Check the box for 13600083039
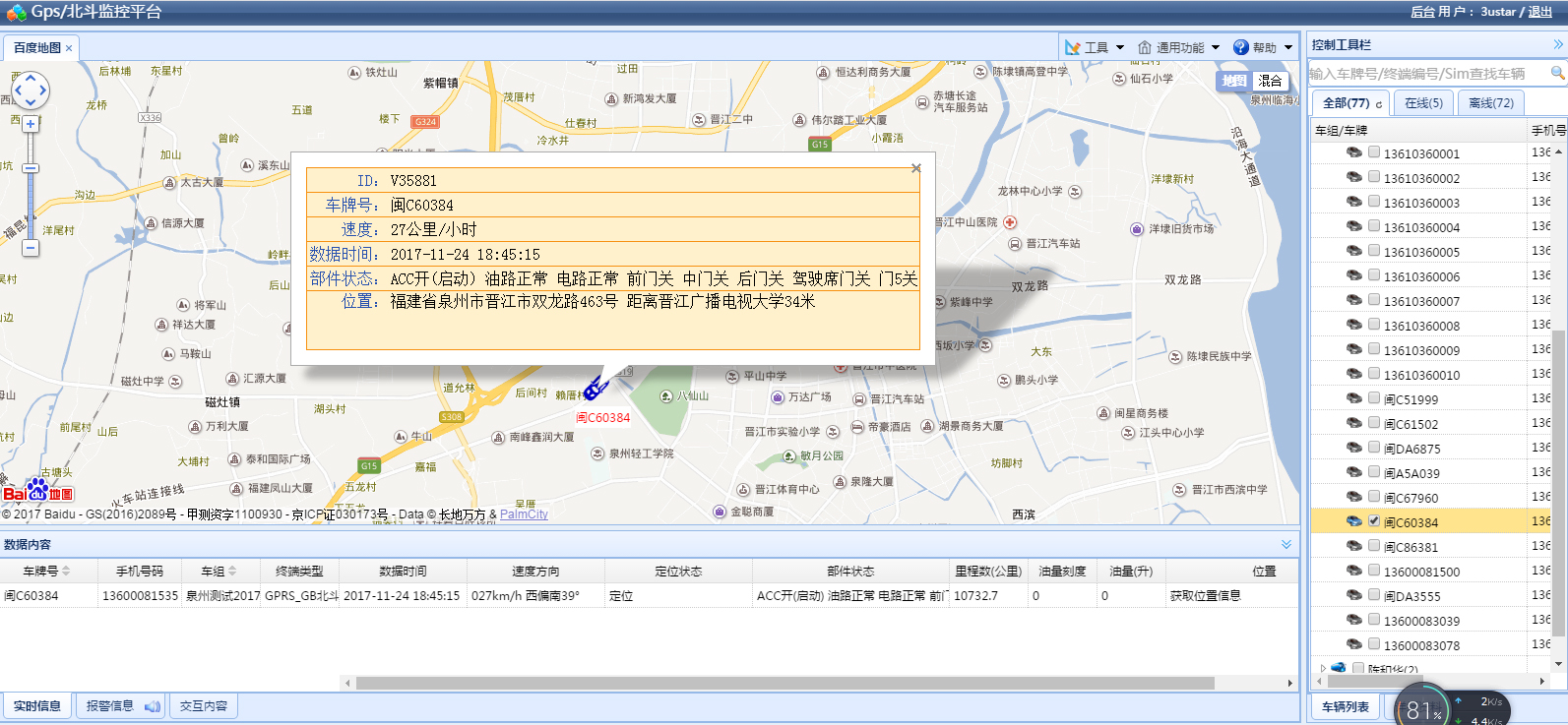This screenshot has width=1568, height=725. click(x=1374, y=619)
